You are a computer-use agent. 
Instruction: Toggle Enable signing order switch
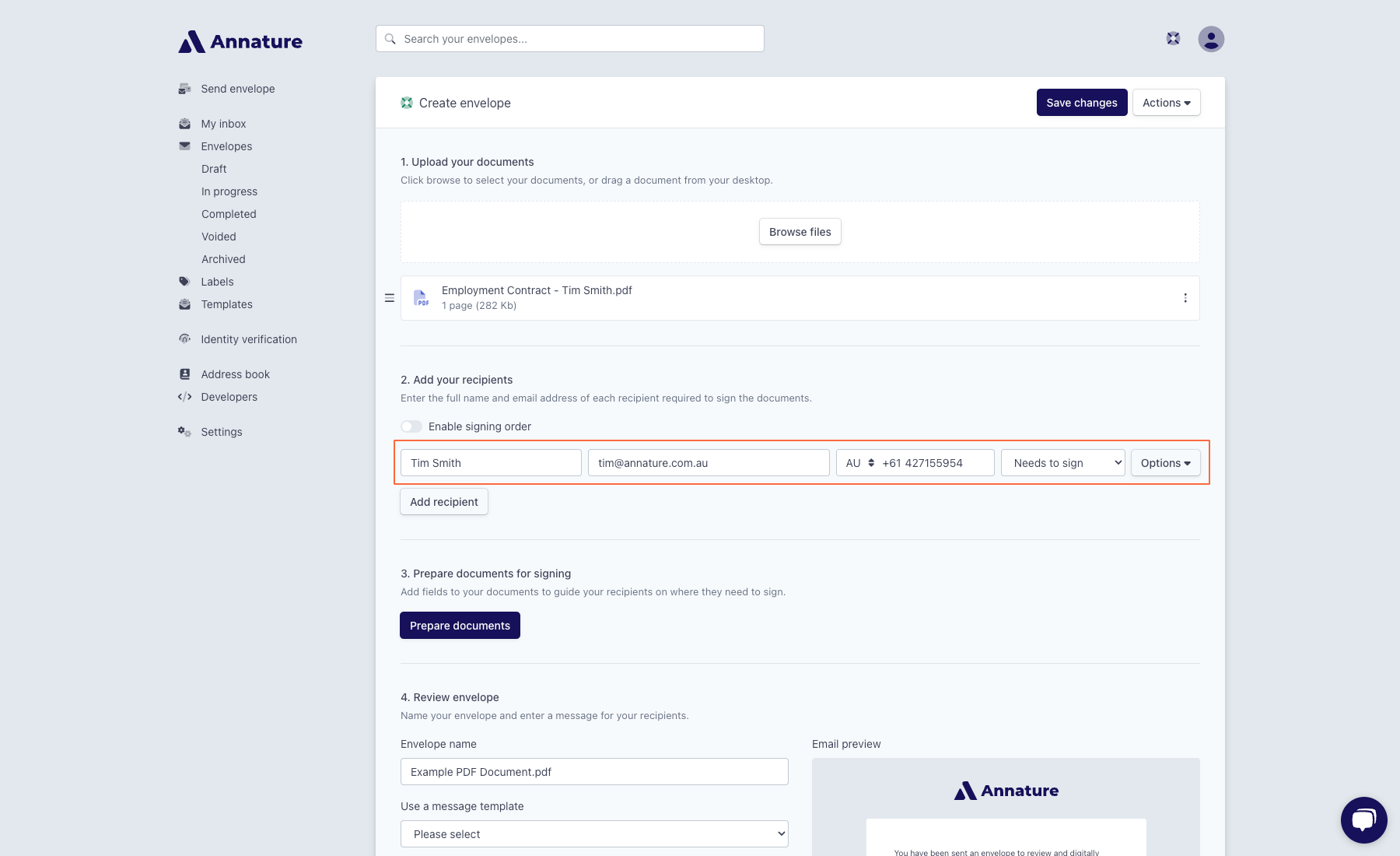(x=411, y=426)
